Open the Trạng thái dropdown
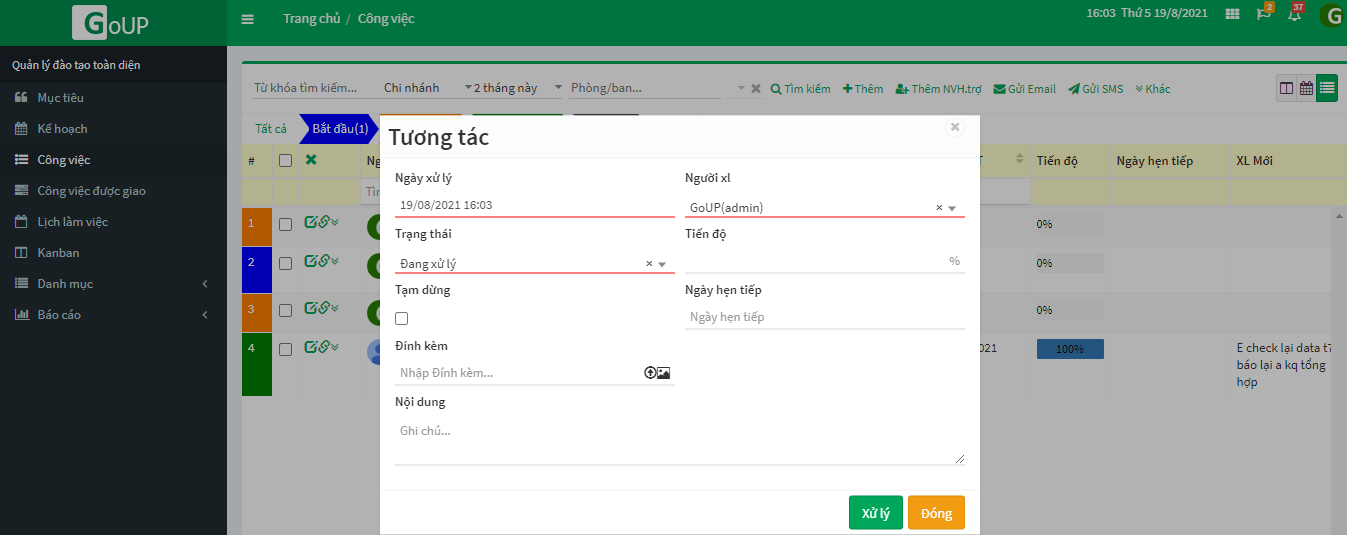 point(662,264)
